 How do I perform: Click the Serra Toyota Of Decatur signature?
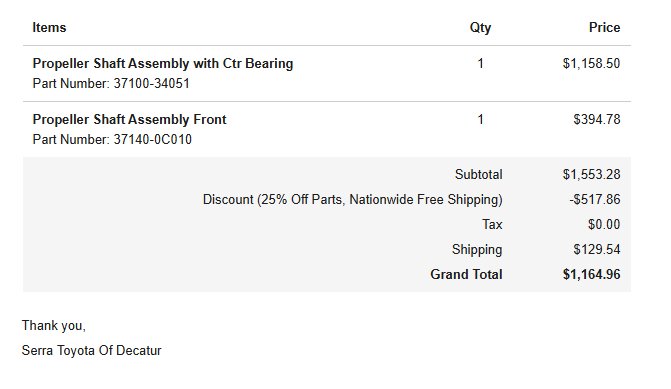point(92,350)
